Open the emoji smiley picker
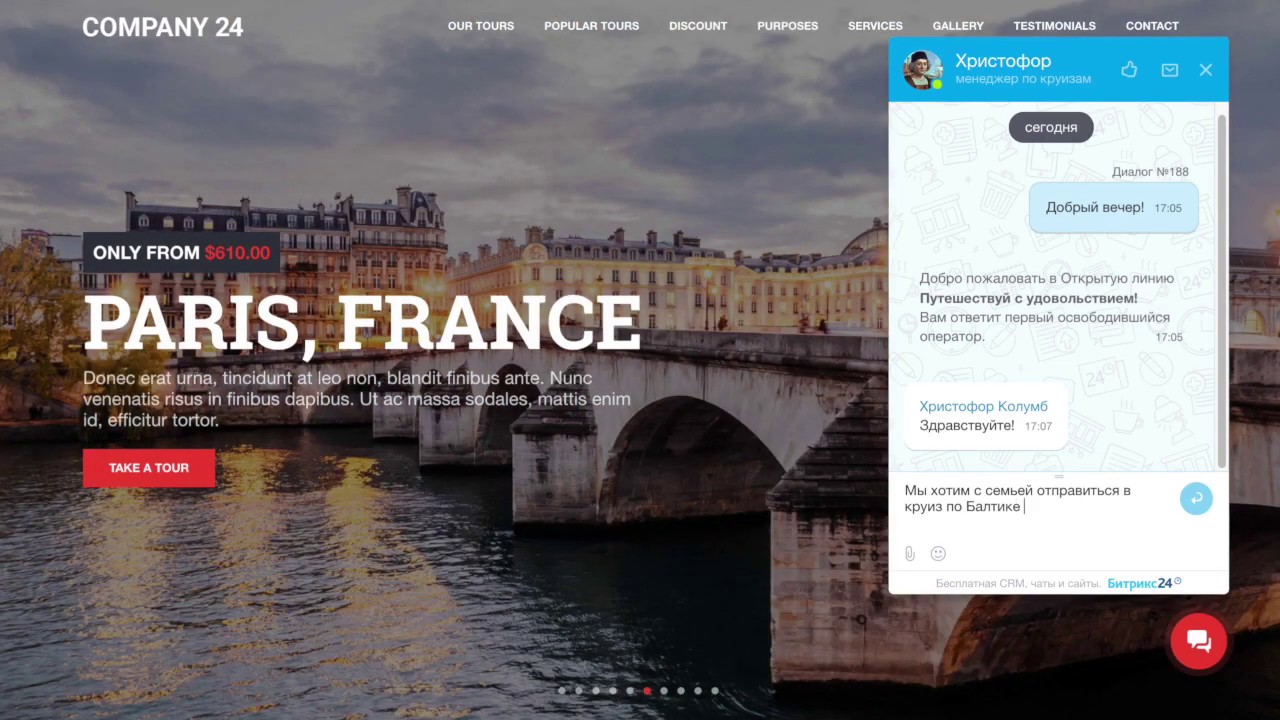1280x720 pixels. [938, 553]
